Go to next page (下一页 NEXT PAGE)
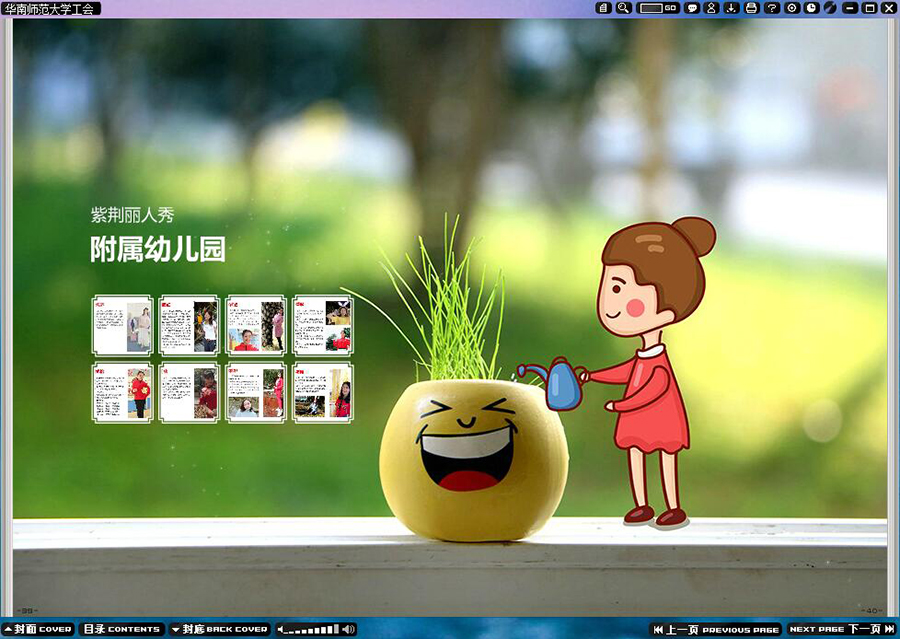900x639 pixels. tap(842, 629)
